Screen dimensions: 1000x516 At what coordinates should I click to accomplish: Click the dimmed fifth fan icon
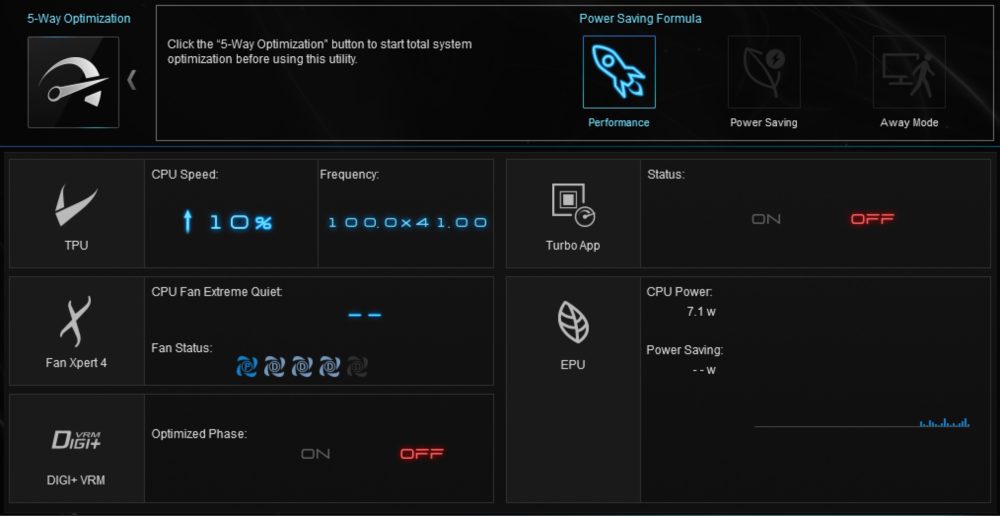pyautogui.click(x=357, y=367)
